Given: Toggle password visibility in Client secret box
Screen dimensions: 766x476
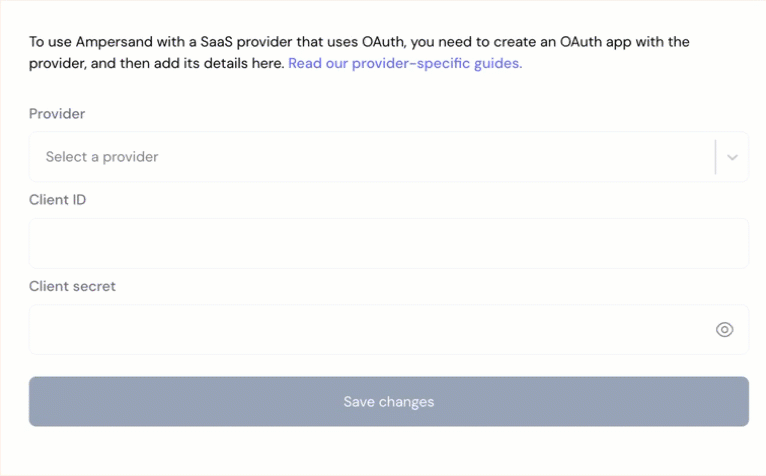Looking at the screenshot, I should (724, 329).
